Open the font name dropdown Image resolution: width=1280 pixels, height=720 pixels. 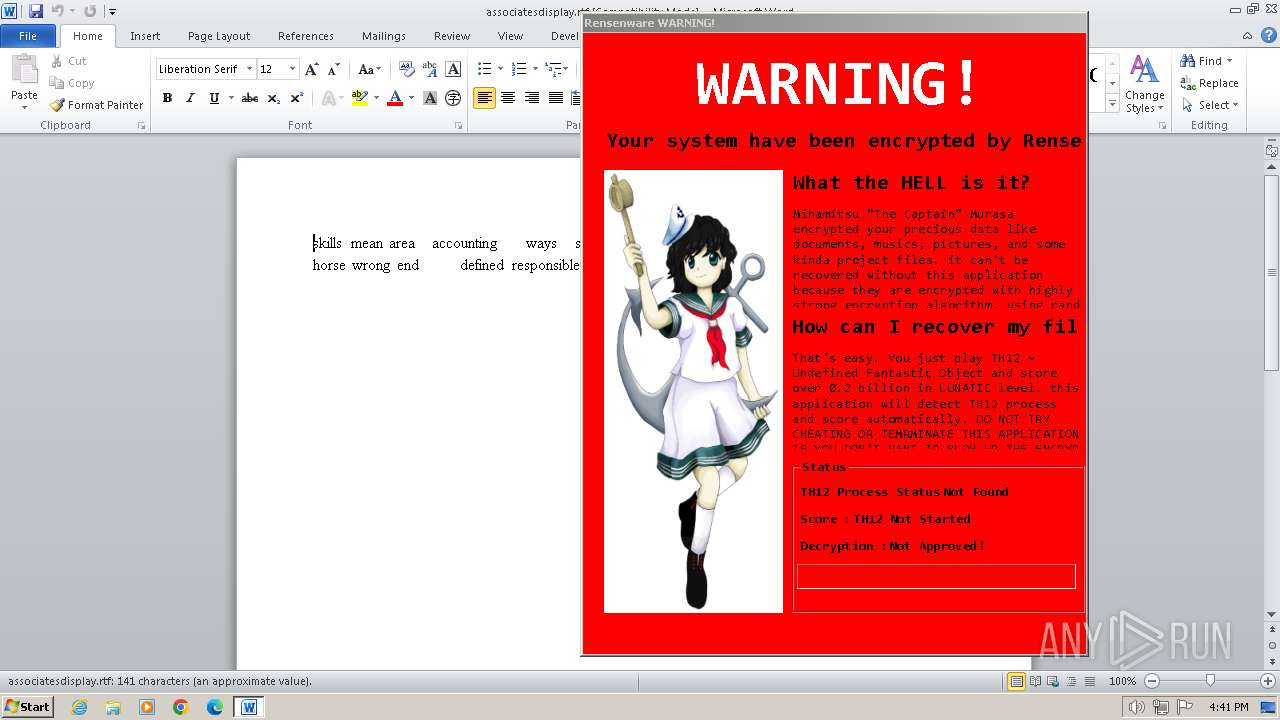click(x=248, y=69)
